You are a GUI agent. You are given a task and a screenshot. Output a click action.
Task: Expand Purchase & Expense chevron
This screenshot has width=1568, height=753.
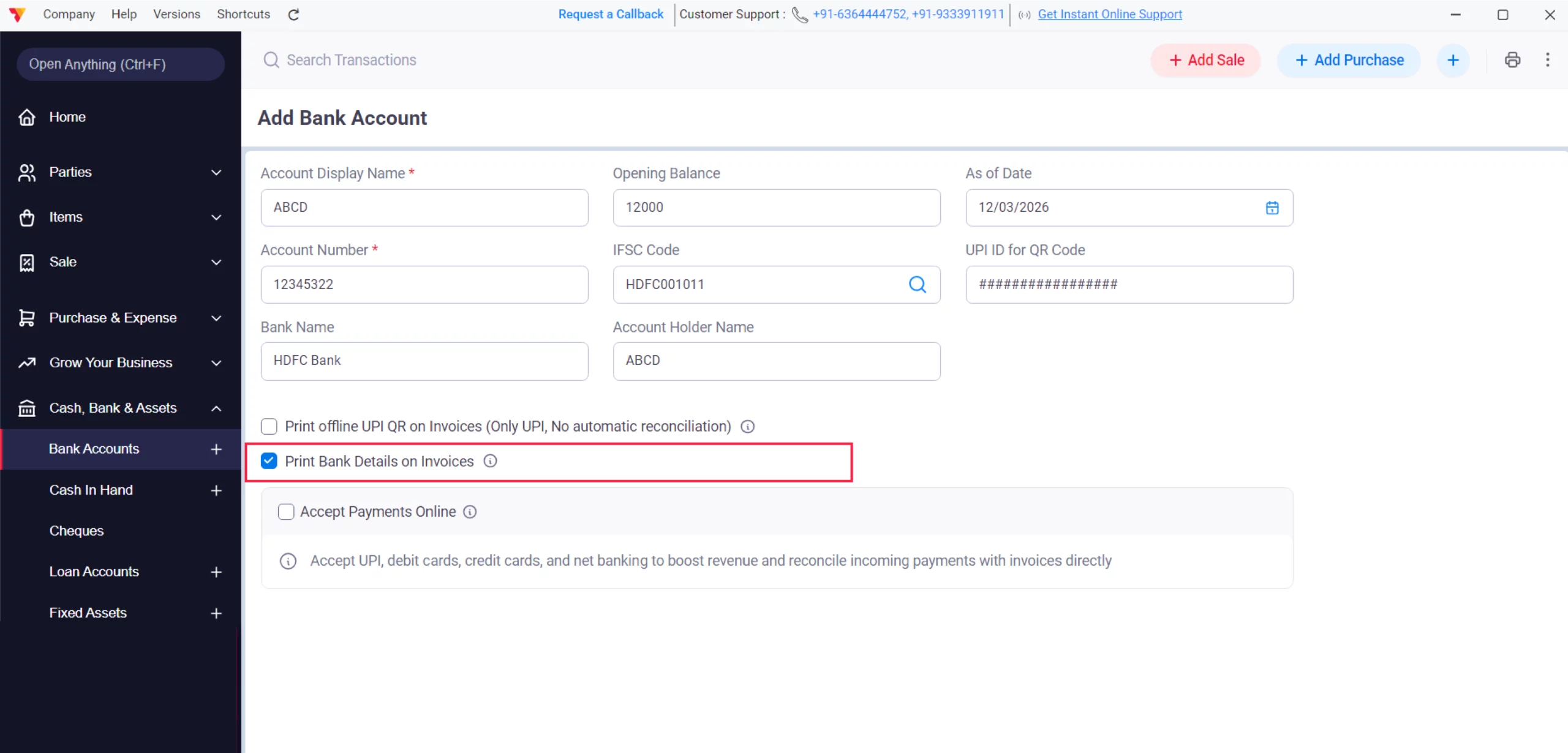click(216, 318)
